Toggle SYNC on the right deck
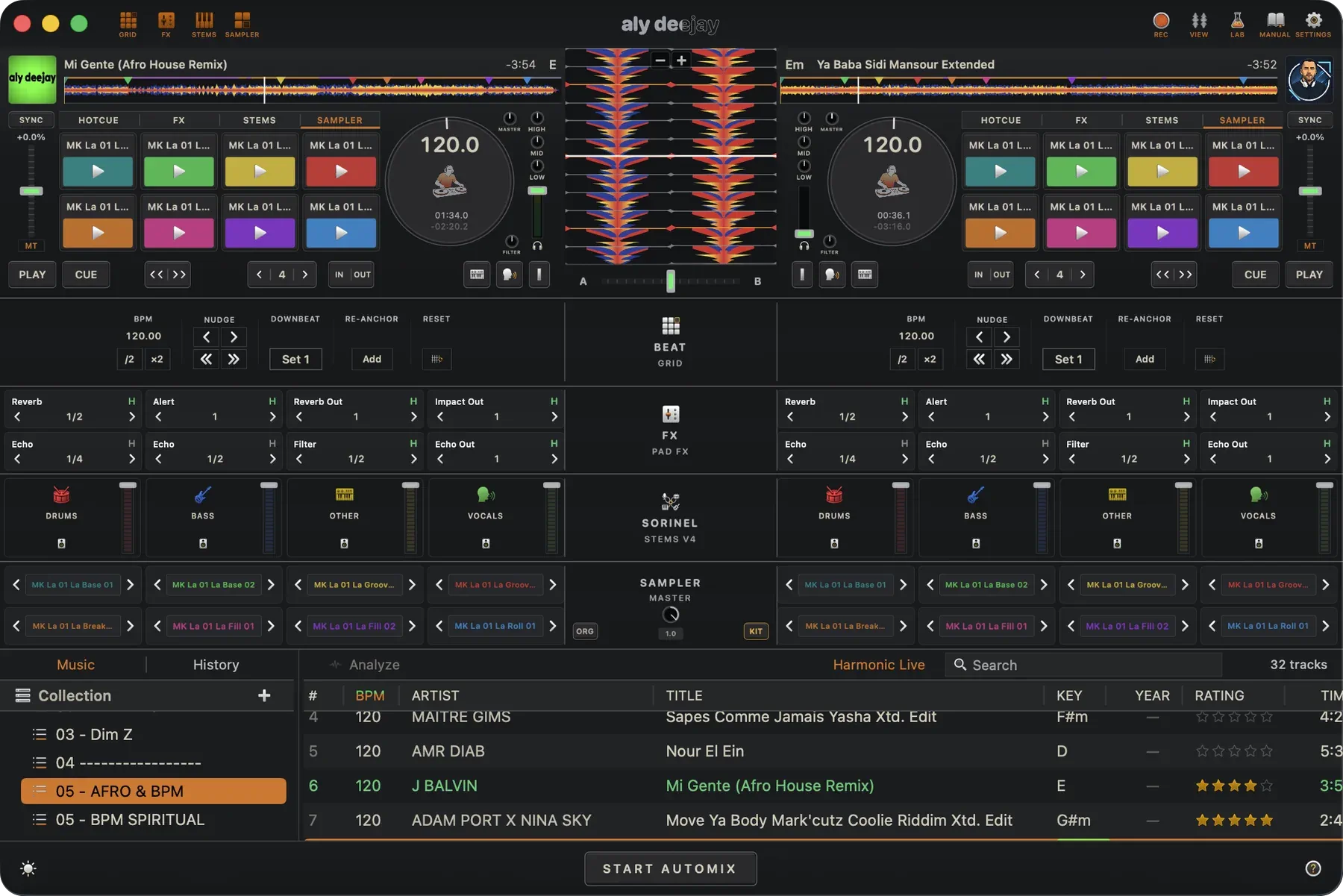 1309,120
